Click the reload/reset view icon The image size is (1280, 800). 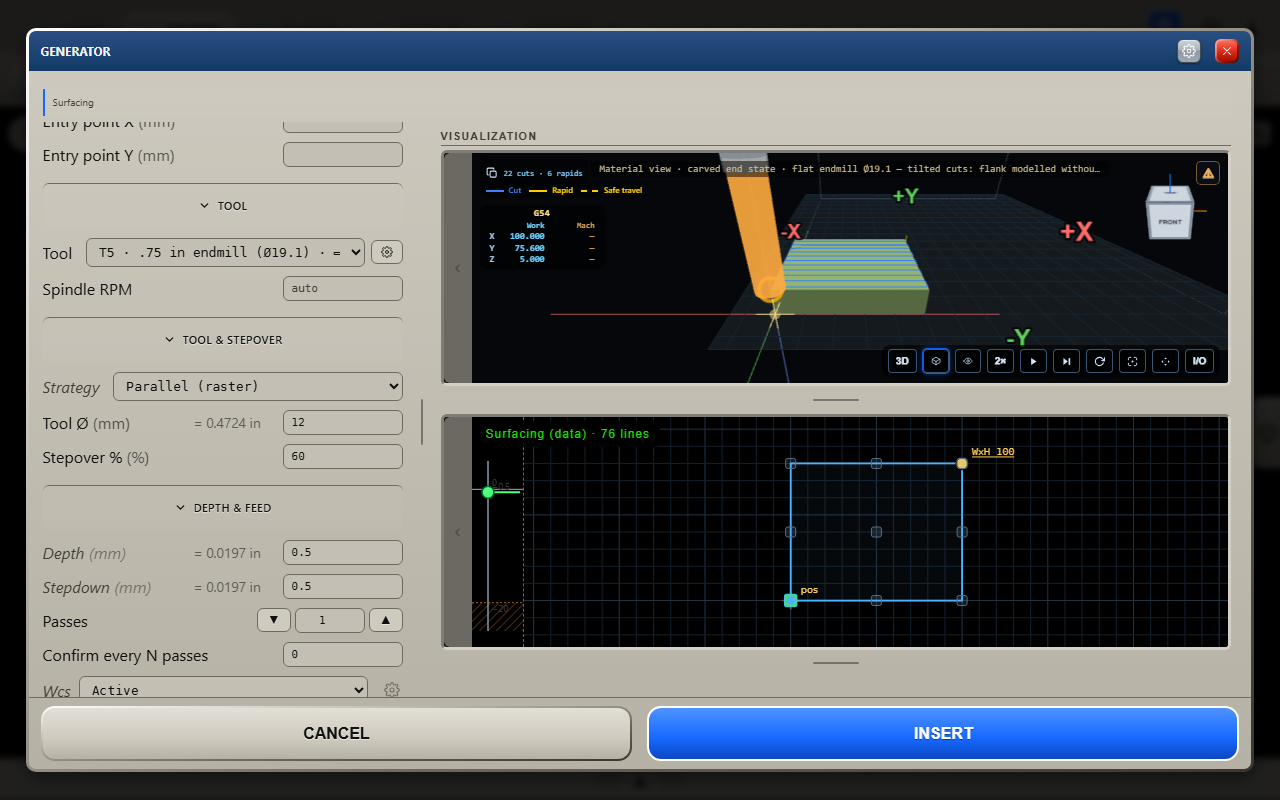[x=1099, y=361]
